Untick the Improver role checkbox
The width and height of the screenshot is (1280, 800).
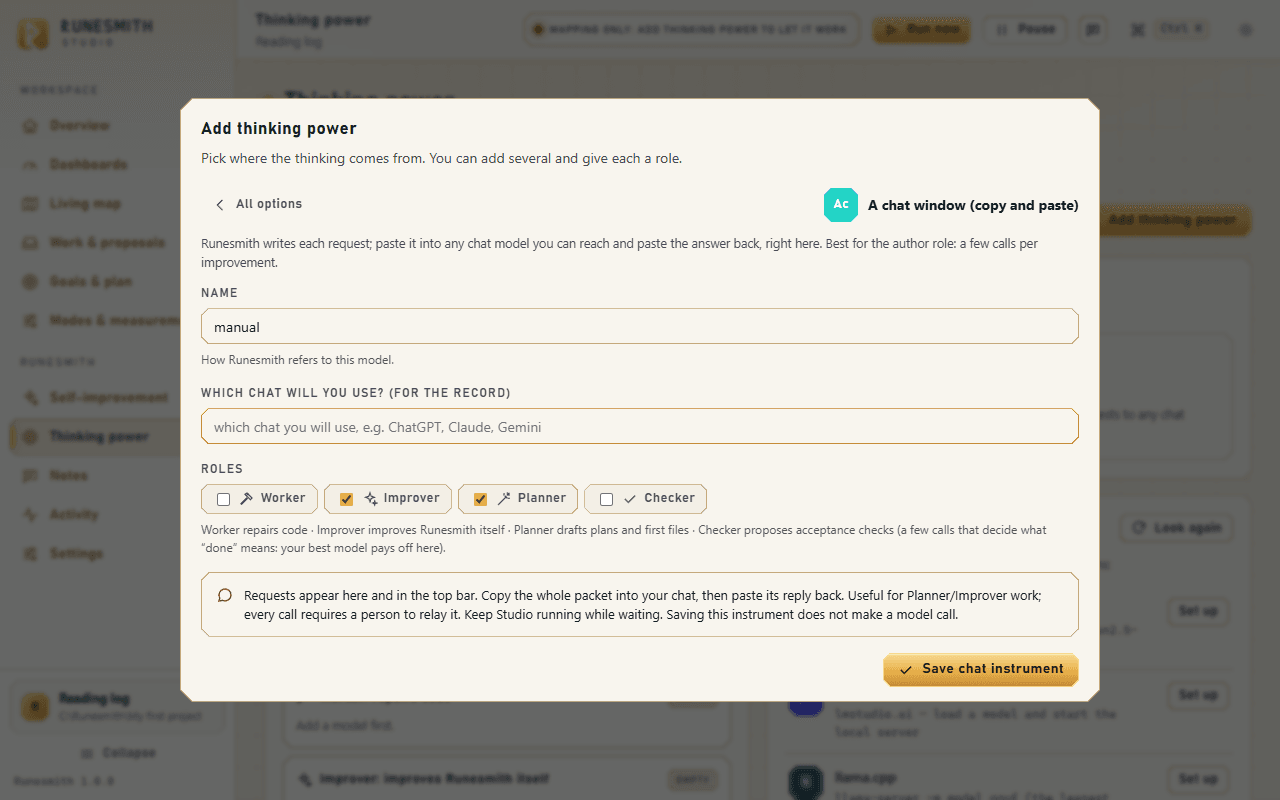pos(346,499)
